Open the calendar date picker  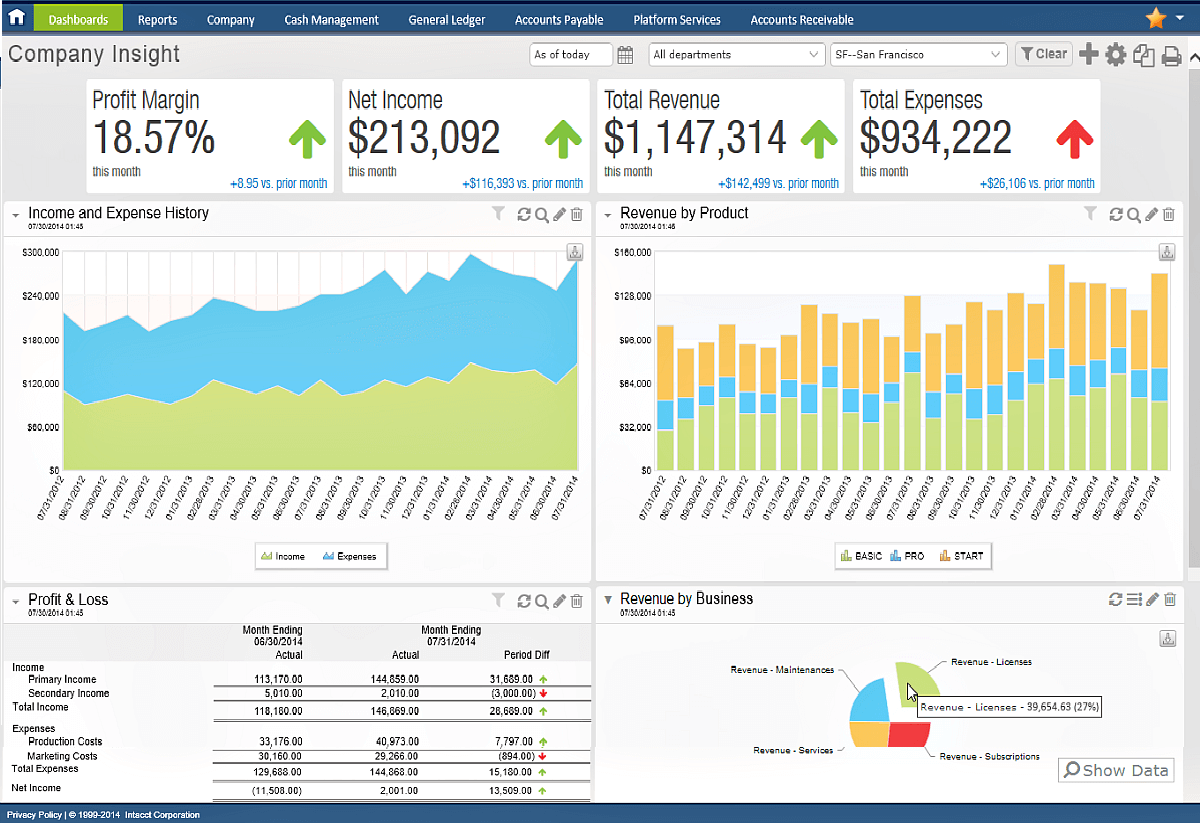[625, 54]
